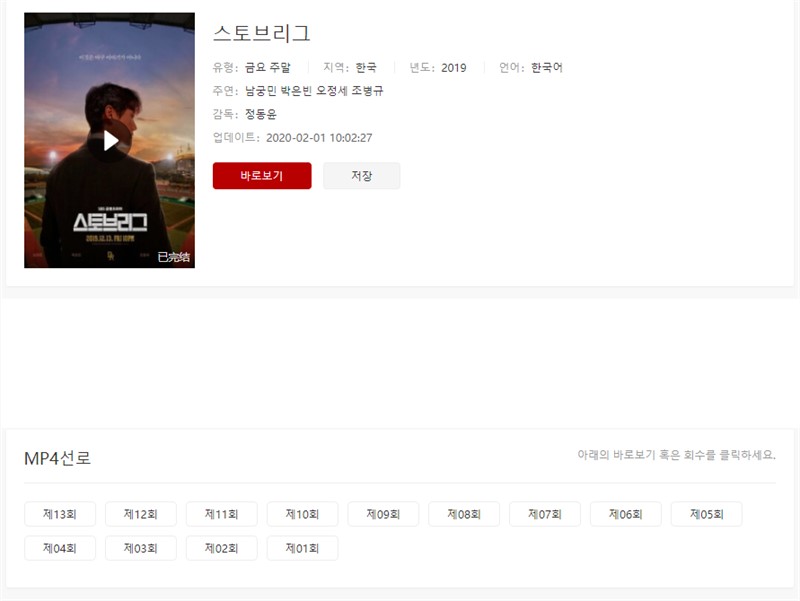This screenshot has width=800, height=601.
Task: Click the 저장 save button
Action: coord(361,176)
